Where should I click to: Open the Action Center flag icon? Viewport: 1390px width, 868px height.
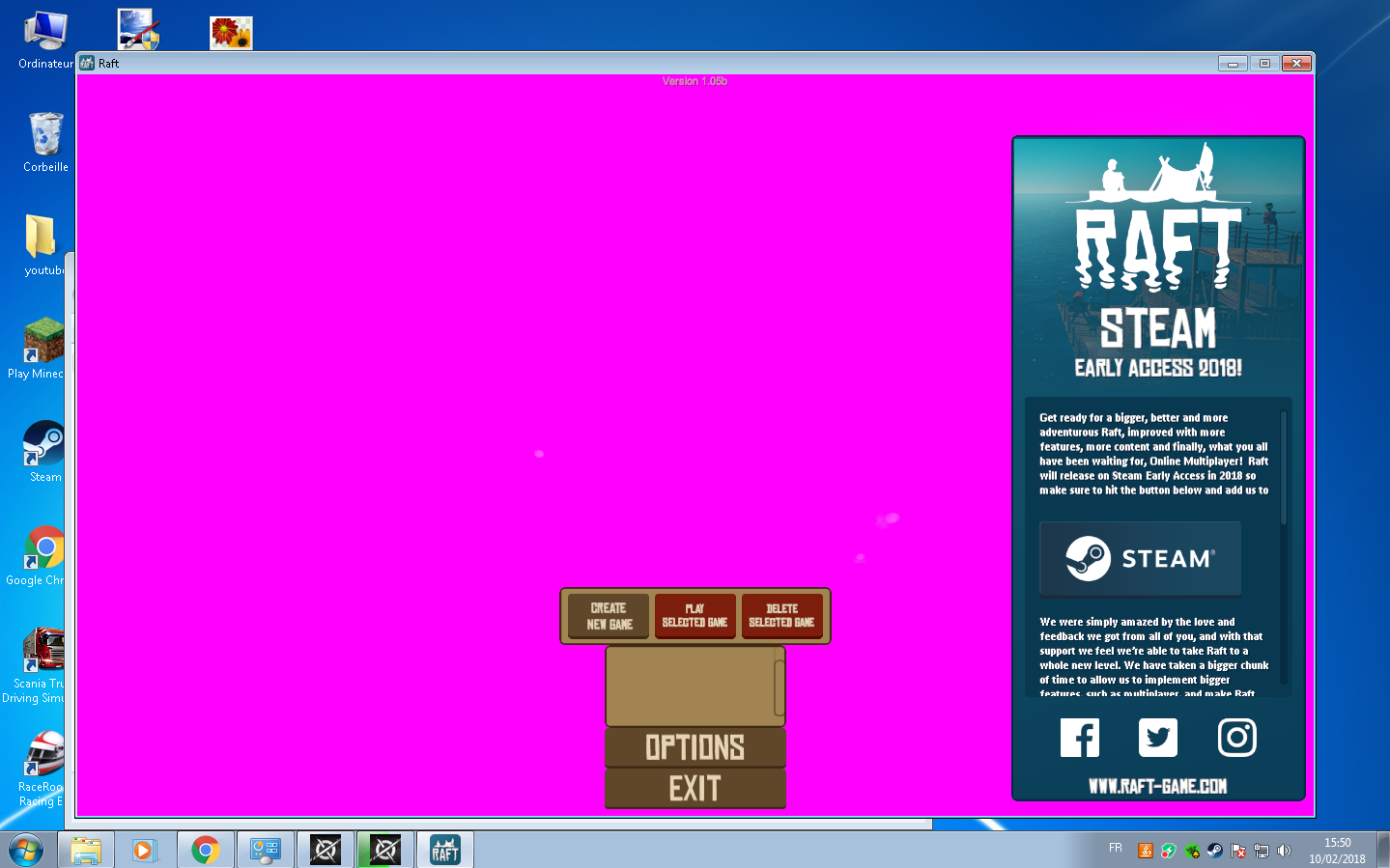coord(1238,851)
